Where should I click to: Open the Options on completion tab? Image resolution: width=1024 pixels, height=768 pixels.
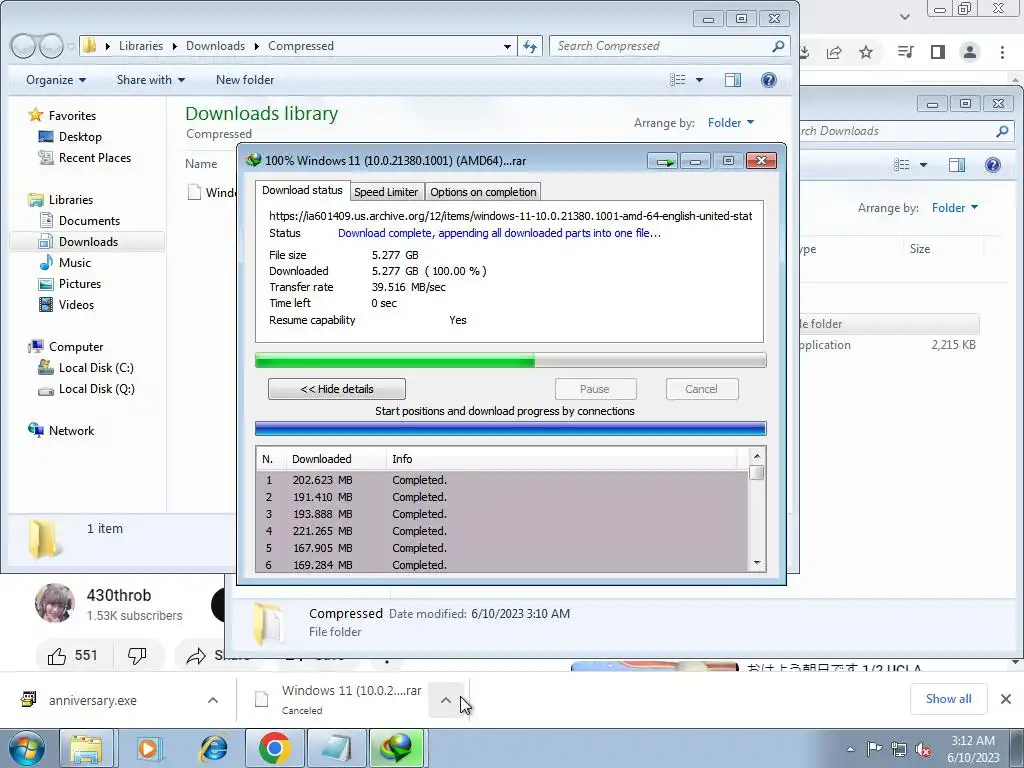pos(483,192)
